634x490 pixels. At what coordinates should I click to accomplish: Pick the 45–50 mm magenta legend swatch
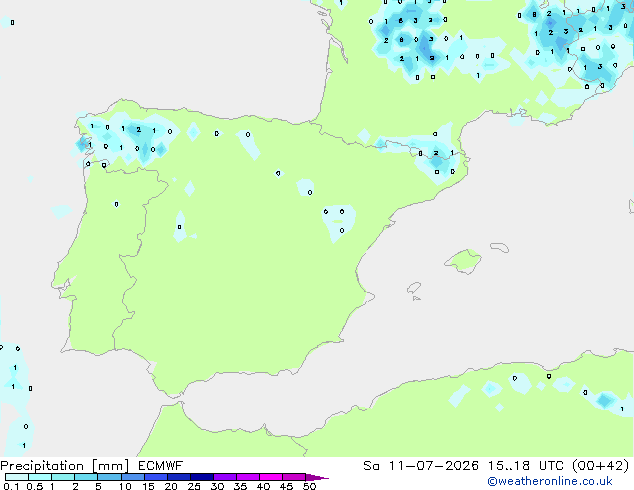tap(294, 477)
